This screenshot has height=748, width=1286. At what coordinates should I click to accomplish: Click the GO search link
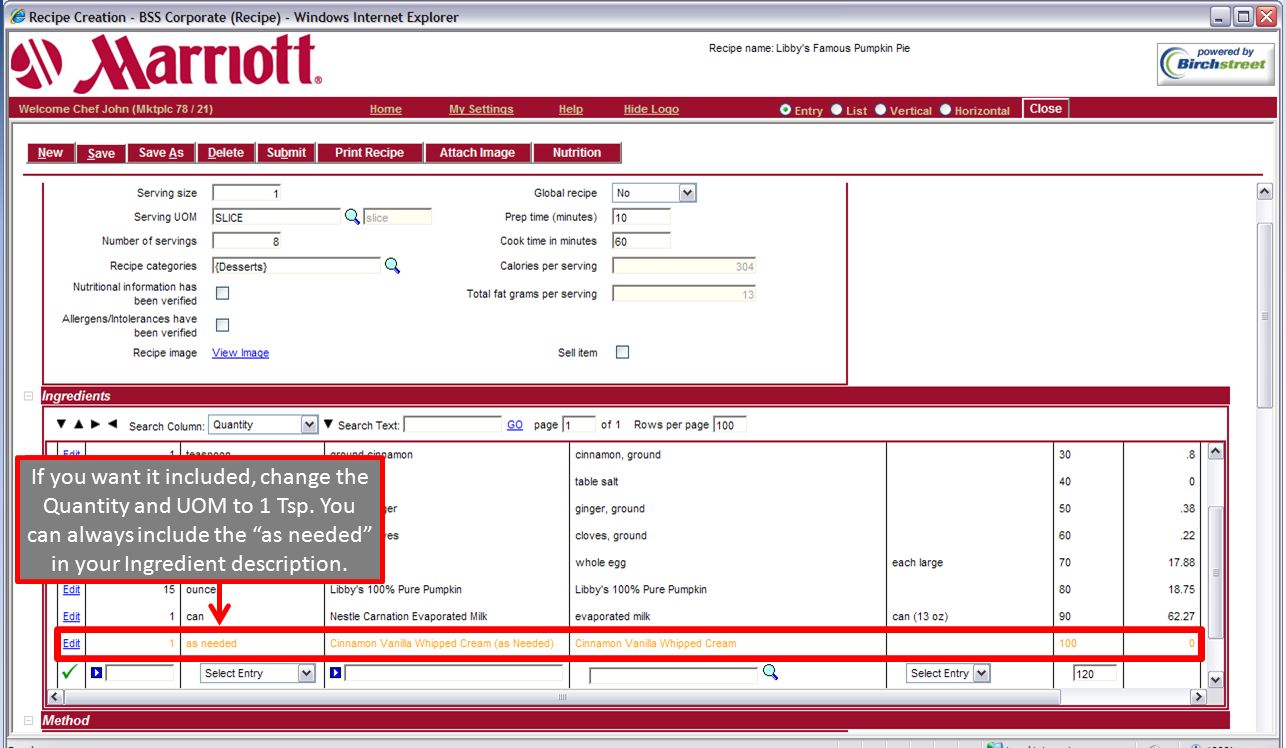515,425
